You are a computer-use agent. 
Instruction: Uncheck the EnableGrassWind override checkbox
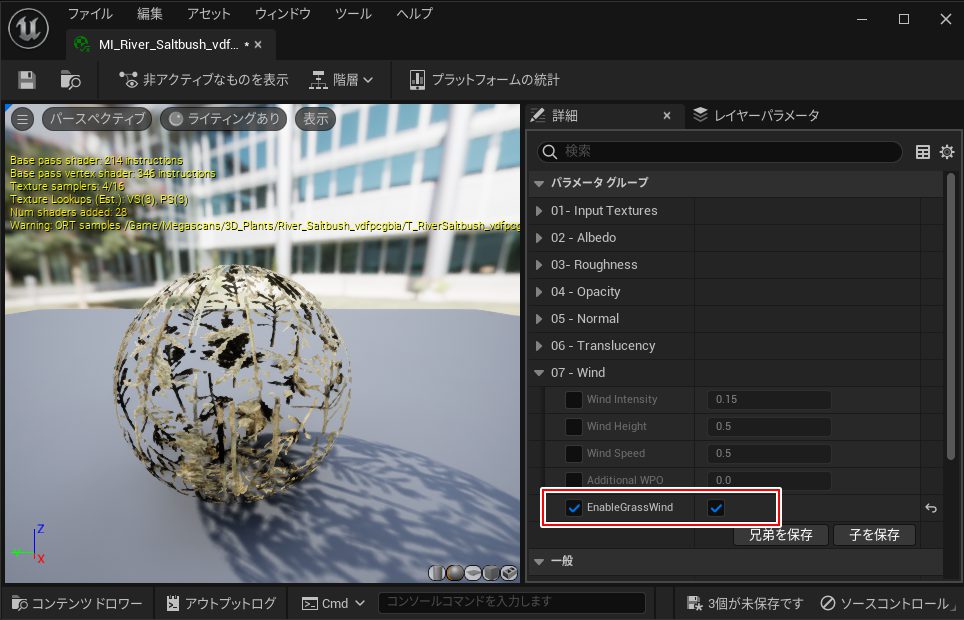click(x=574, y=508)
